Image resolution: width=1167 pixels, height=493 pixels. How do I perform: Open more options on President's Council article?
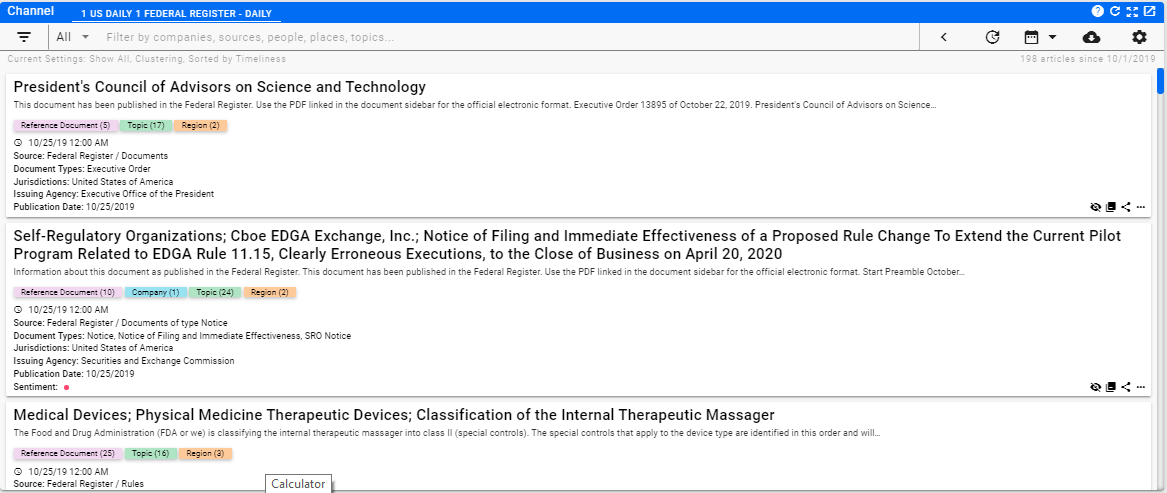pos(1141,207)
